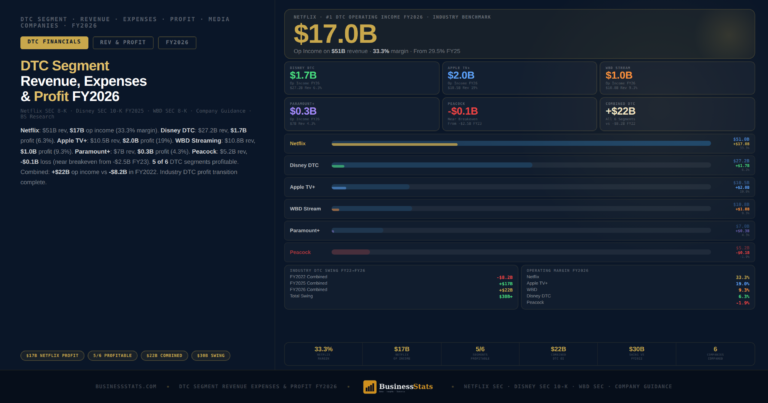
Task: Click the Peacock red loss bar
Action: point(351,252)
